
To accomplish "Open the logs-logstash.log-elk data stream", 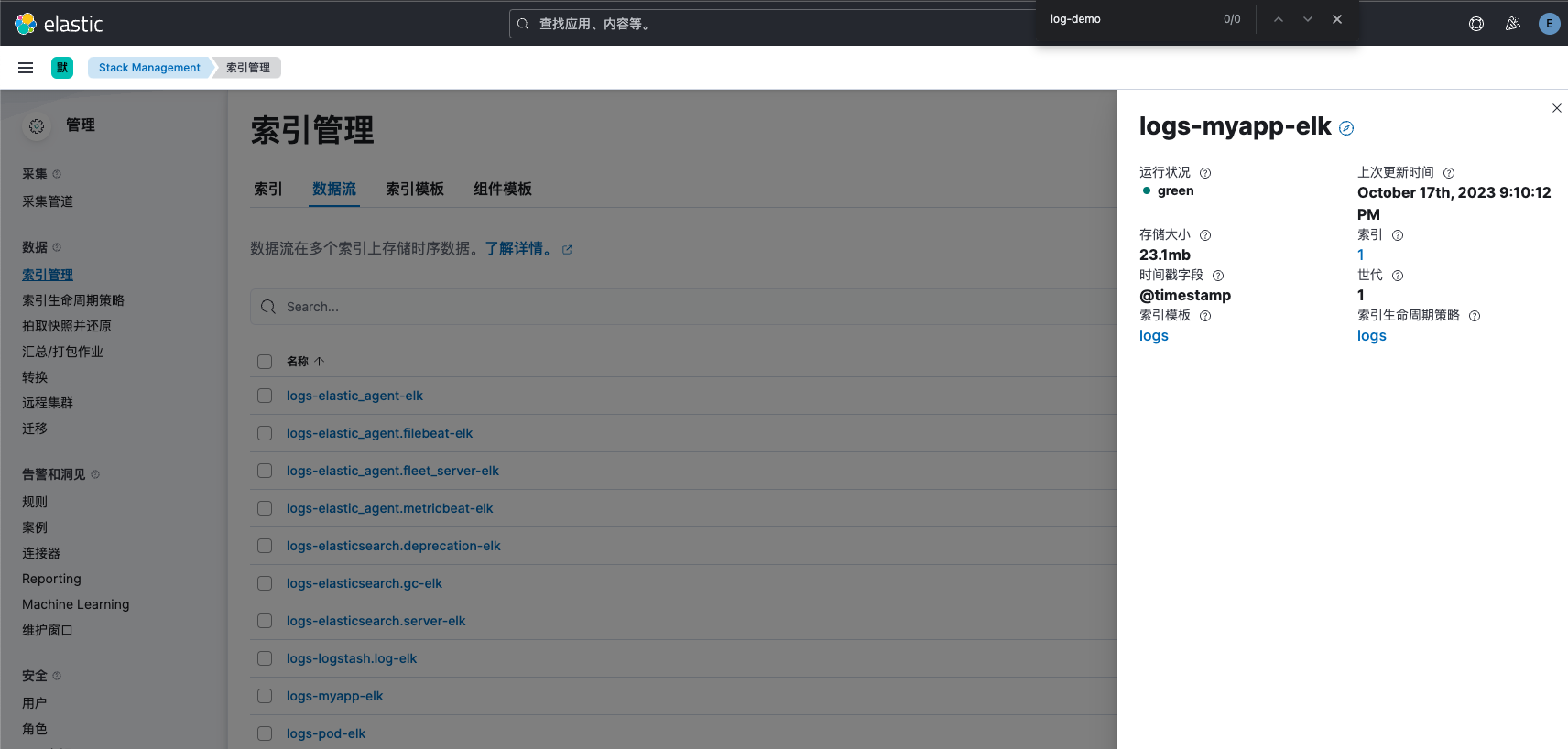I will click(352, 658).
